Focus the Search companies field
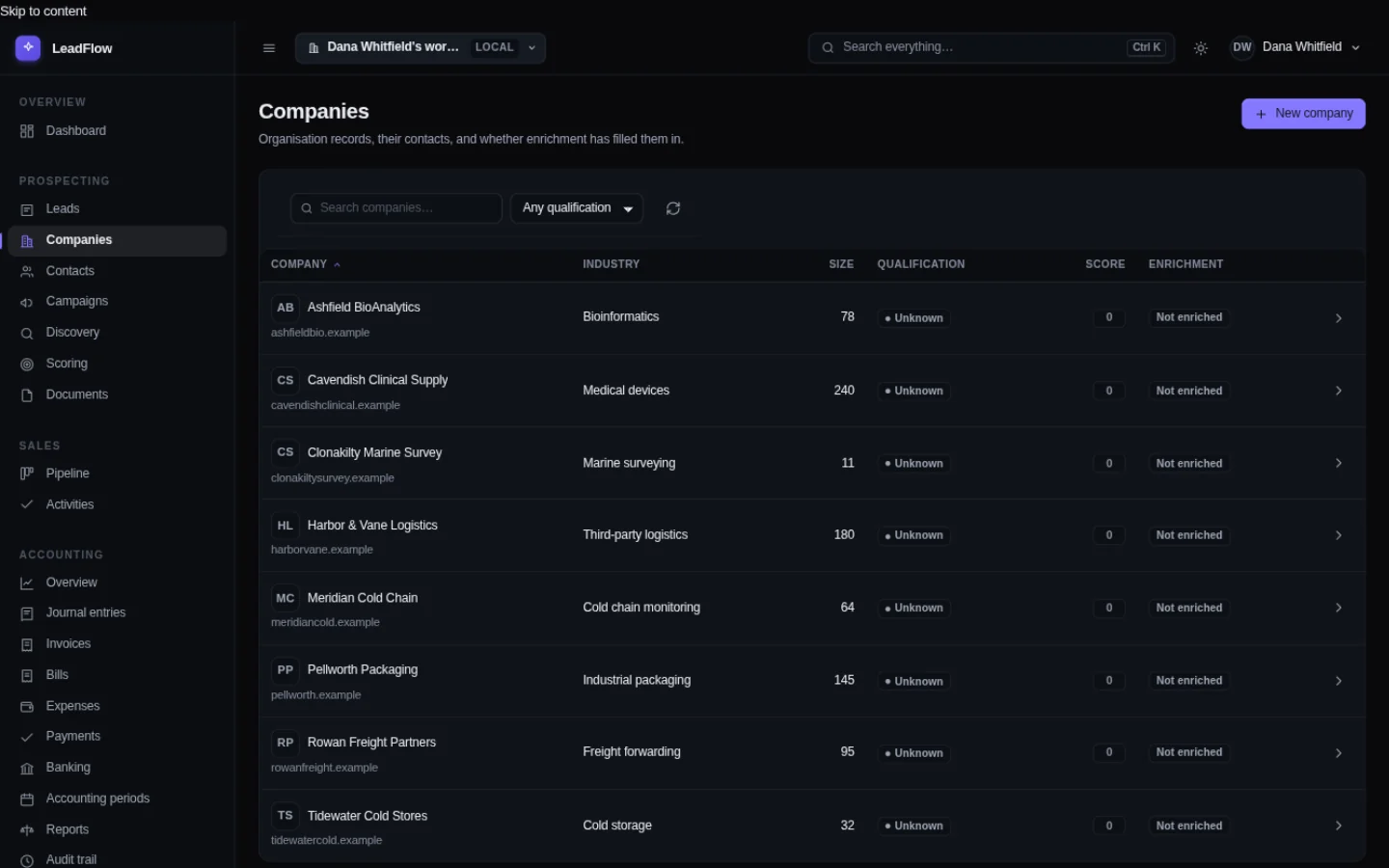 click(x=396, y=208)
